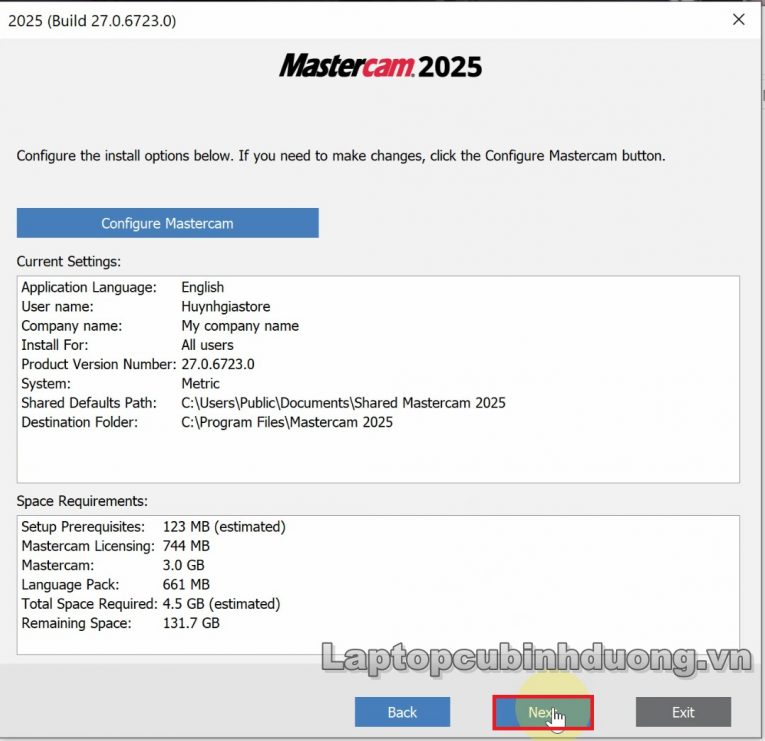Click the 'Remaining Space:' label
This screenshot has width=765, height=741.
coord(76,623)
